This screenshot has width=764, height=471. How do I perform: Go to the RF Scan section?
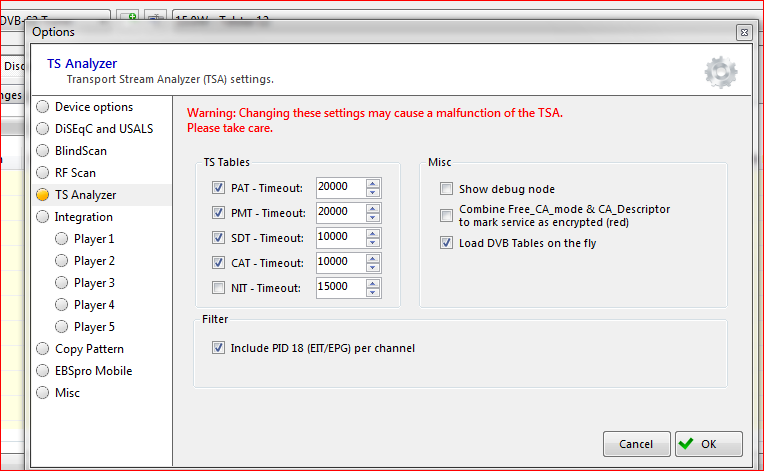click(76, 173)
